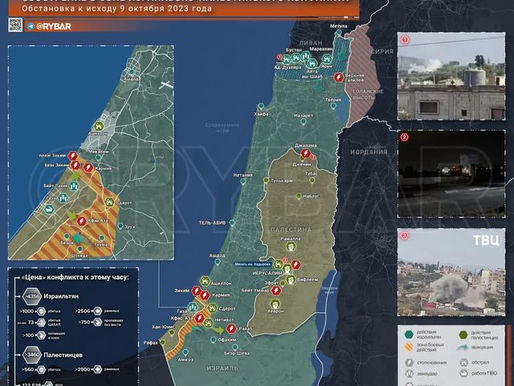Viewport: 514px width, 386px height.
Task: Click the Тверия town label
Action: (x=333, y=100)
